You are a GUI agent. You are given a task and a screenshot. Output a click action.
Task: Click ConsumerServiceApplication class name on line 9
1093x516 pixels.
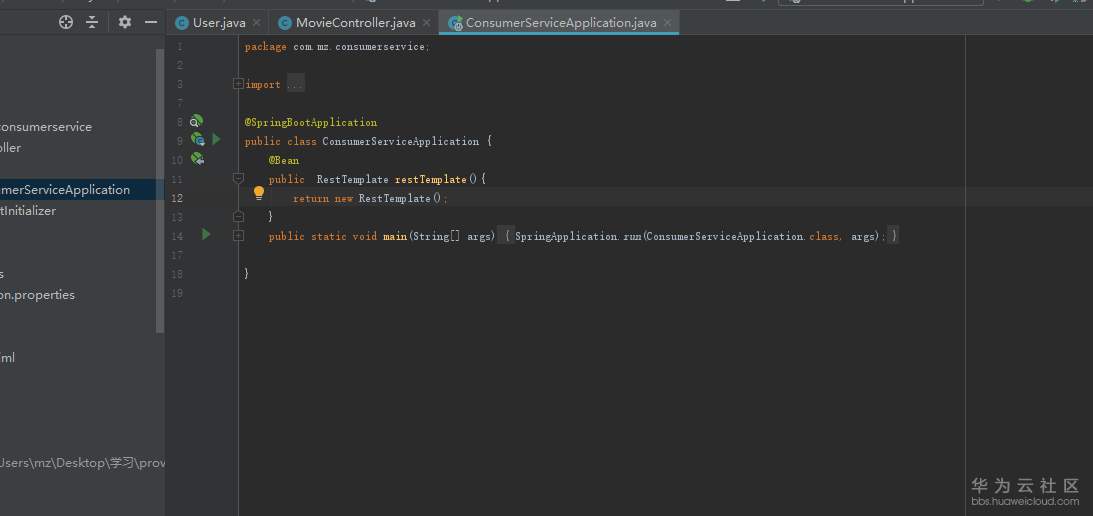click(x=401, y=142)
